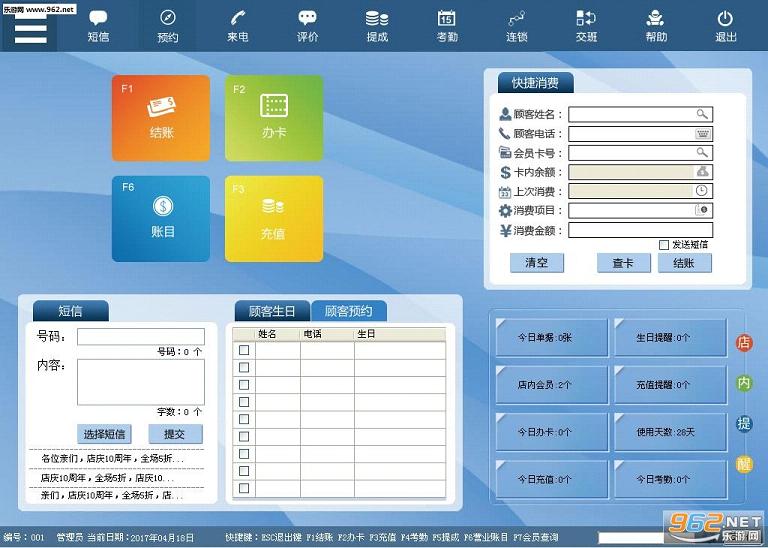Screen dimensions: 768x548
Task: Click the yellow 醒 circle icon
Action: click(744, 464)
